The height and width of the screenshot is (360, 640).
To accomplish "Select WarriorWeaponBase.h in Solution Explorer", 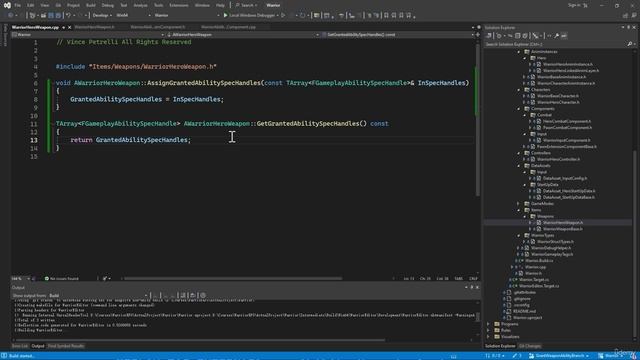I will click(x=562, y=229).
